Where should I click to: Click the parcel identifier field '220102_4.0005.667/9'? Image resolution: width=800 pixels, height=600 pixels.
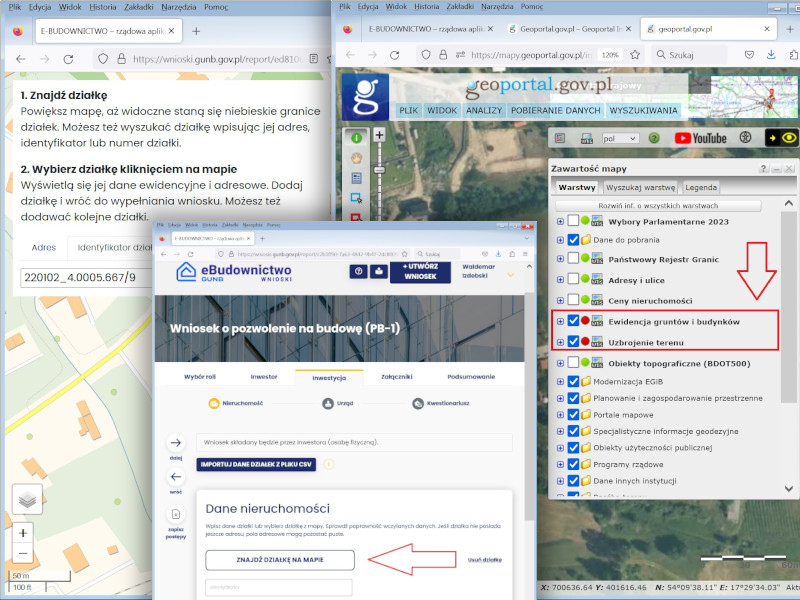pos(86,278)
